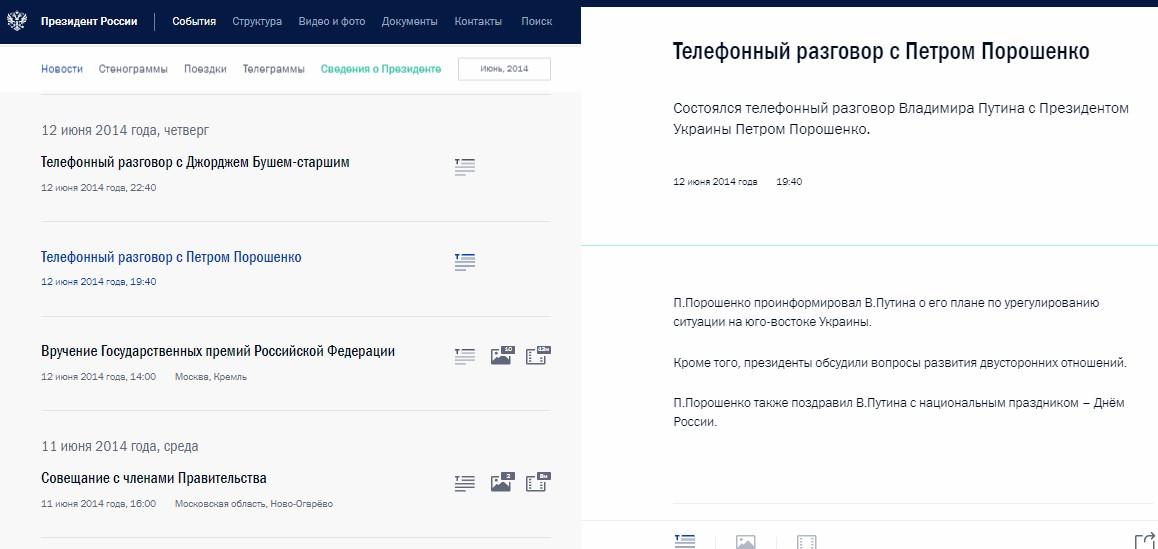Go to 'Документы' in the top navigation
Screen dimensions: 1158x549
pyautogui.click(x=409, y=21)
